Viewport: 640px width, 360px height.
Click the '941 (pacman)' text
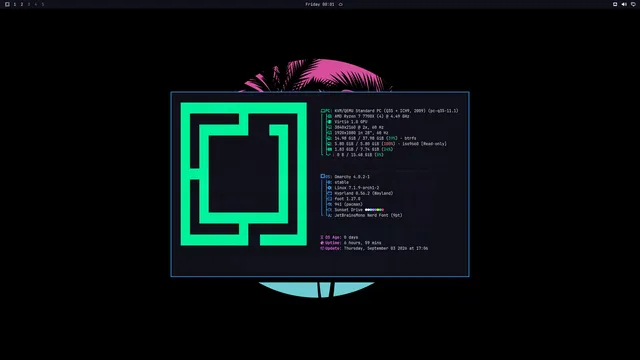tap(349, 204)
